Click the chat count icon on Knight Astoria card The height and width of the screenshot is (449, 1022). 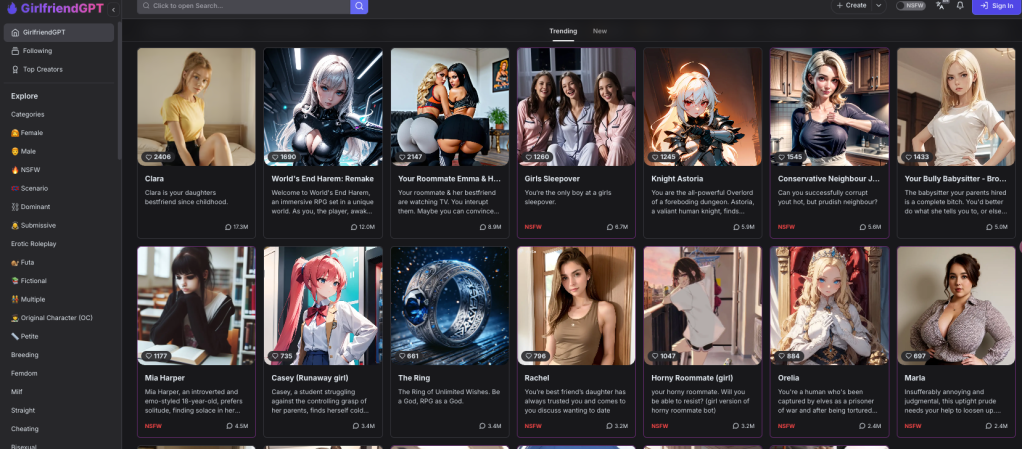point(735,227)
